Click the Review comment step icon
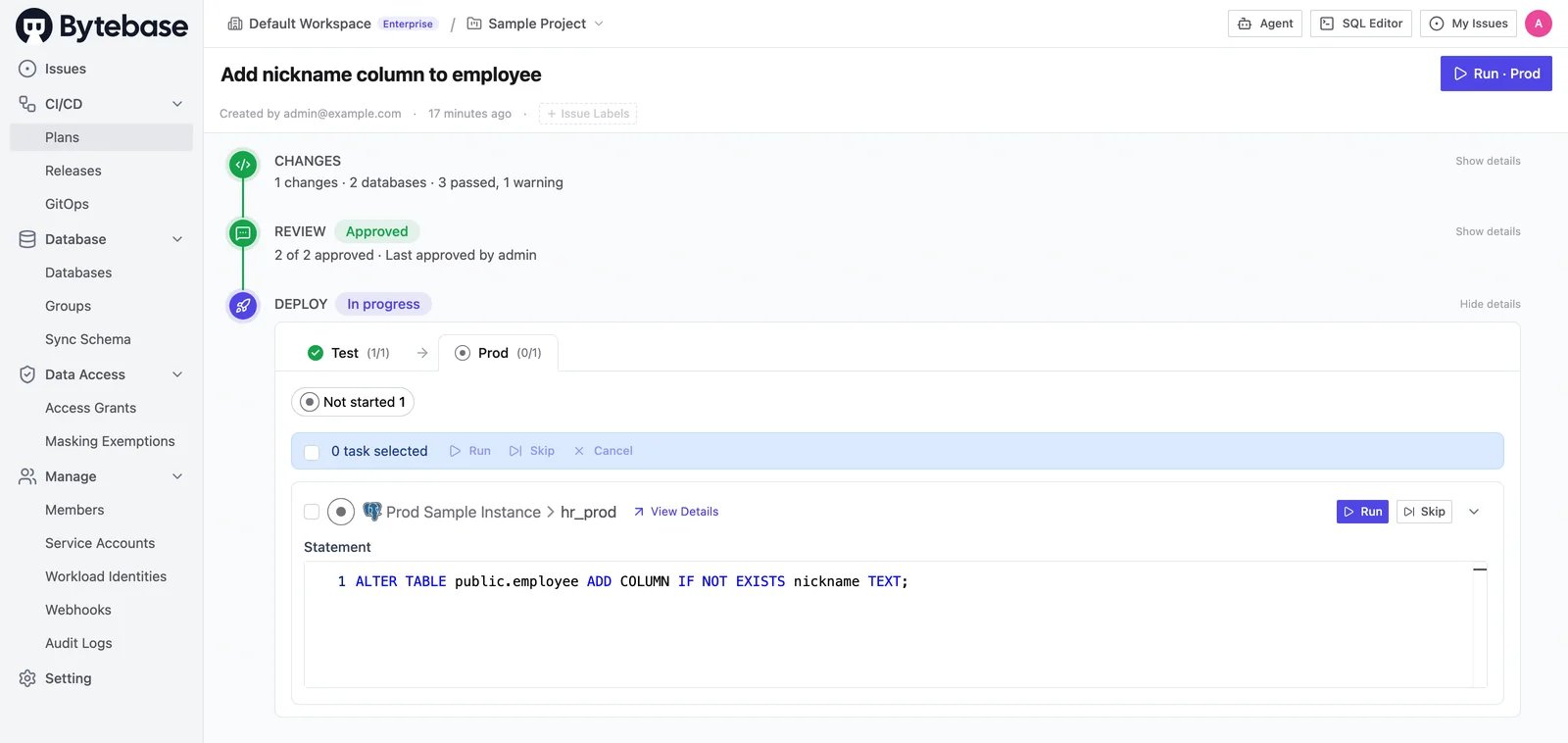Image resolution: width=1568 pixels, height=743 pixels. coord(243,233)
